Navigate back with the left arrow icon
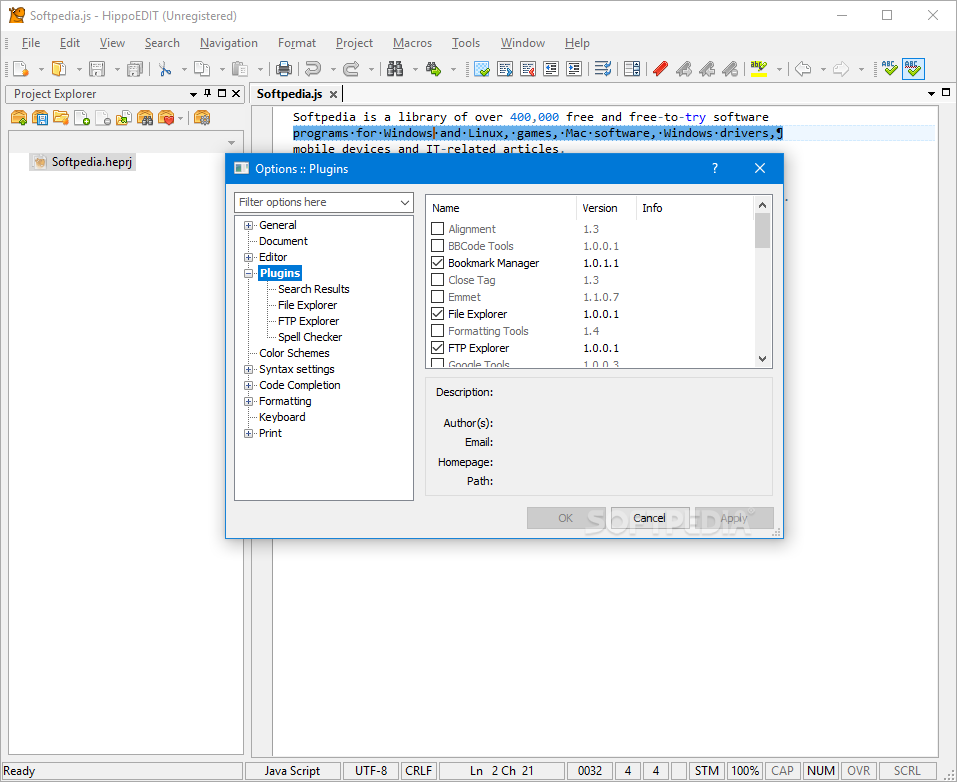The width and height of the screenshot is (957, 782). pos(803,68)
